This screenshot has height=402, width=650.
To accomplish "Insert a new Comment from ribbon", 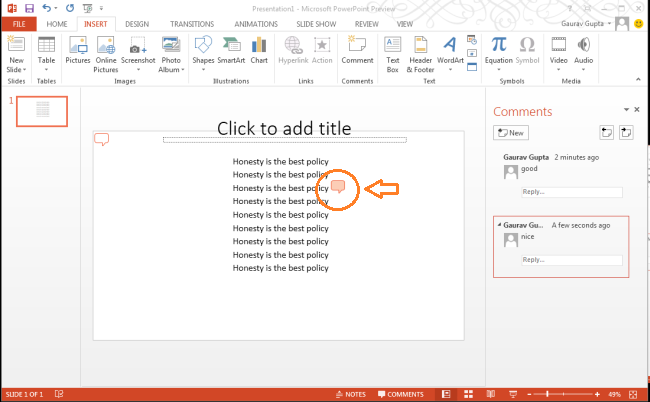I will pyautogui.click(x=357, y=50).
